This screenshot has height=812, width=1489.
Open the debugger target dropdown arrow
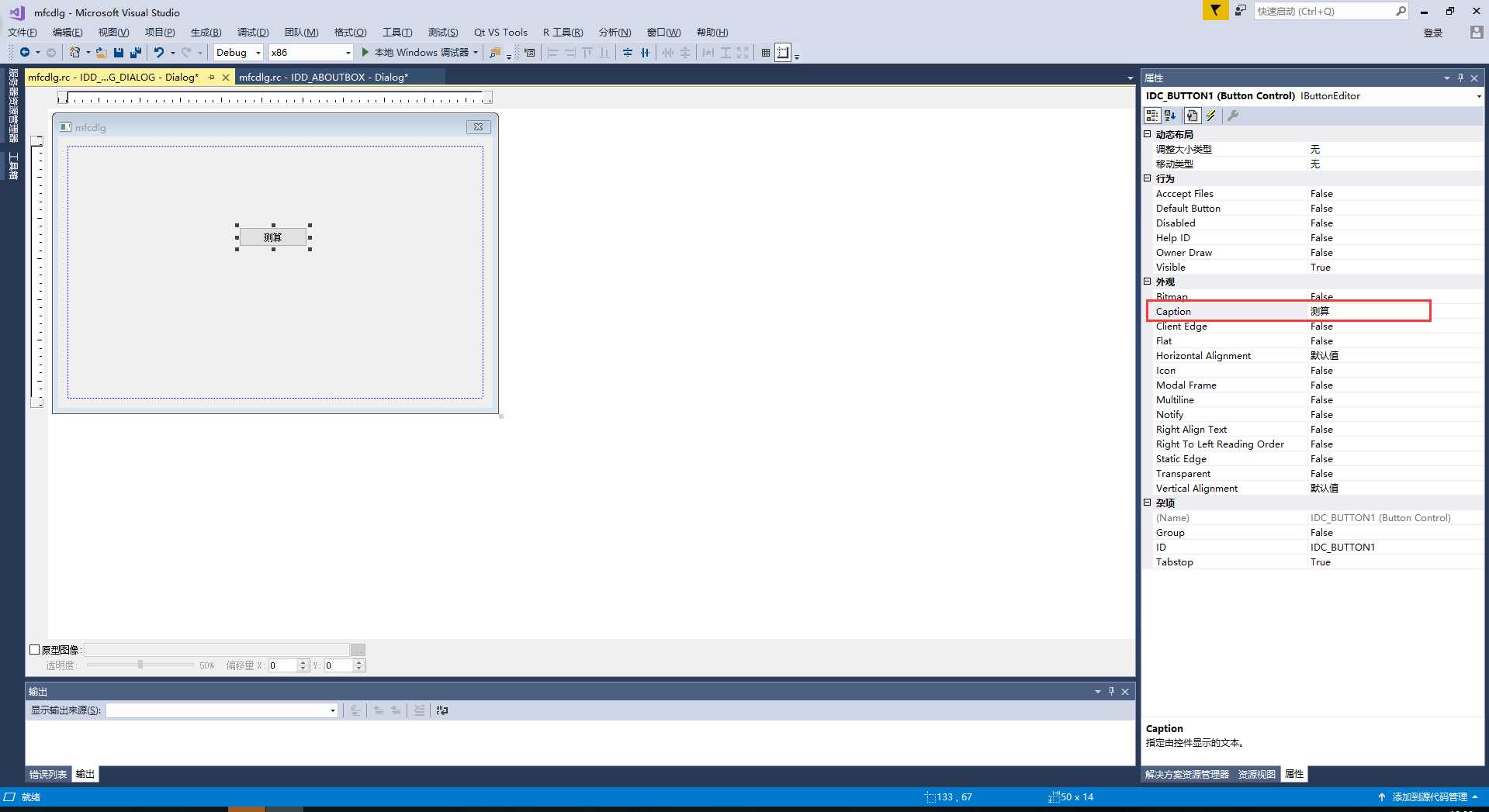point(476,53)
